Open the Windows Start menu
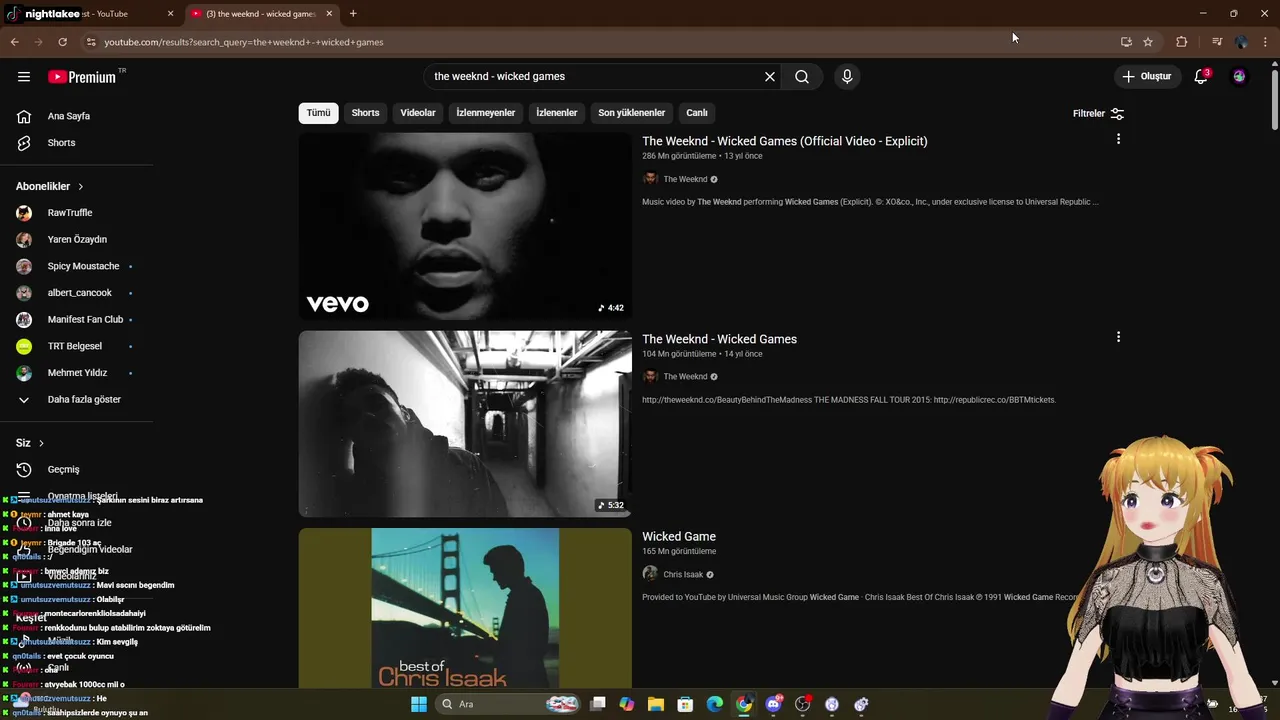The image size is (1280, 720). pyautogui.click(x=419, y=704)
